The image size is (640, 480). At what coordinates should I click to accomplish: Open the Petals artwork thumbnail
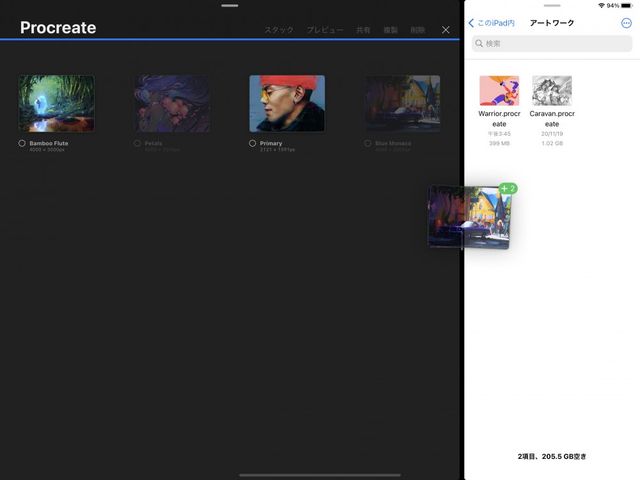172,103
